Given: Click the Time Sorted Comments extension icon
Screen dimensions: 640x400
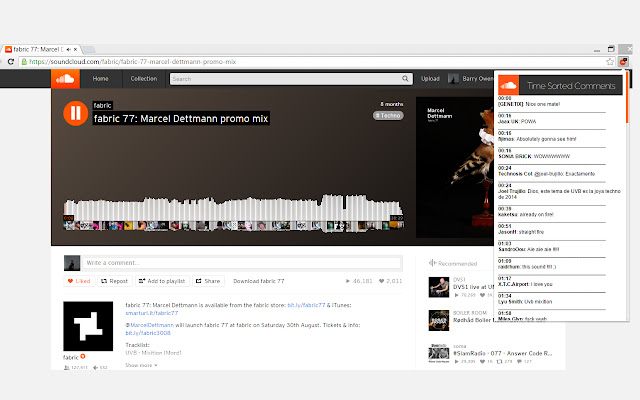Looking at the screenshot, I should coord(623,62).
